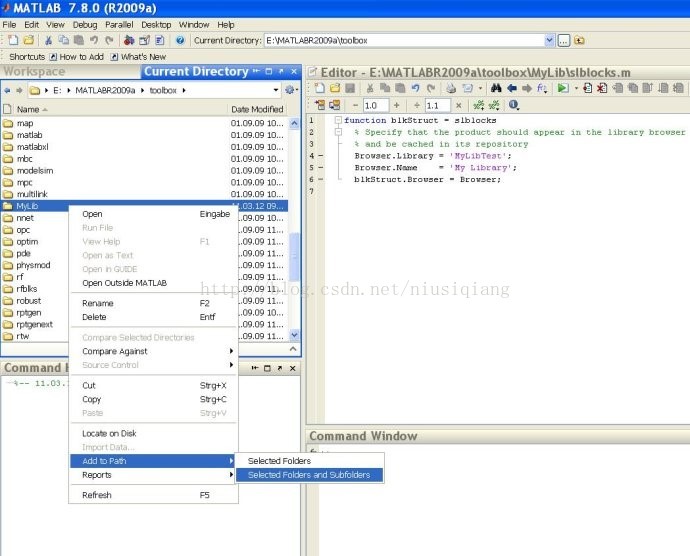Click the Undo icon in main toolbar
The width and height of the screenshot is (690, 556).
pyautogui.click(x=94, y=41)
